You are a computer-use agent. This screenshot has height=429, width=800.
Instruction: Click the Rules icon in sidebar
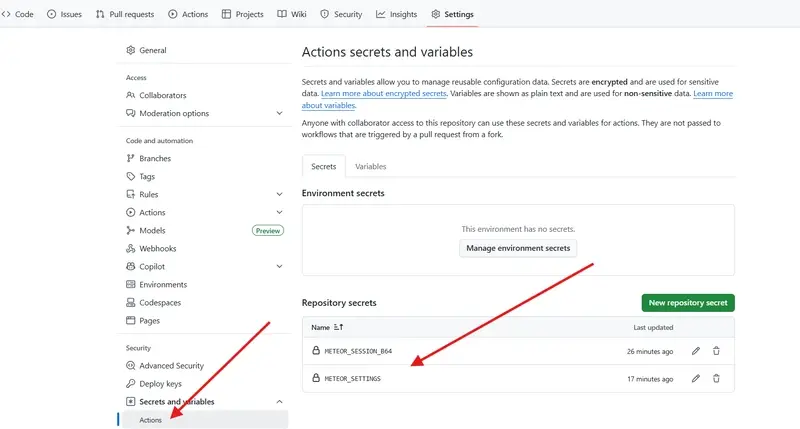tap(131, 194)
